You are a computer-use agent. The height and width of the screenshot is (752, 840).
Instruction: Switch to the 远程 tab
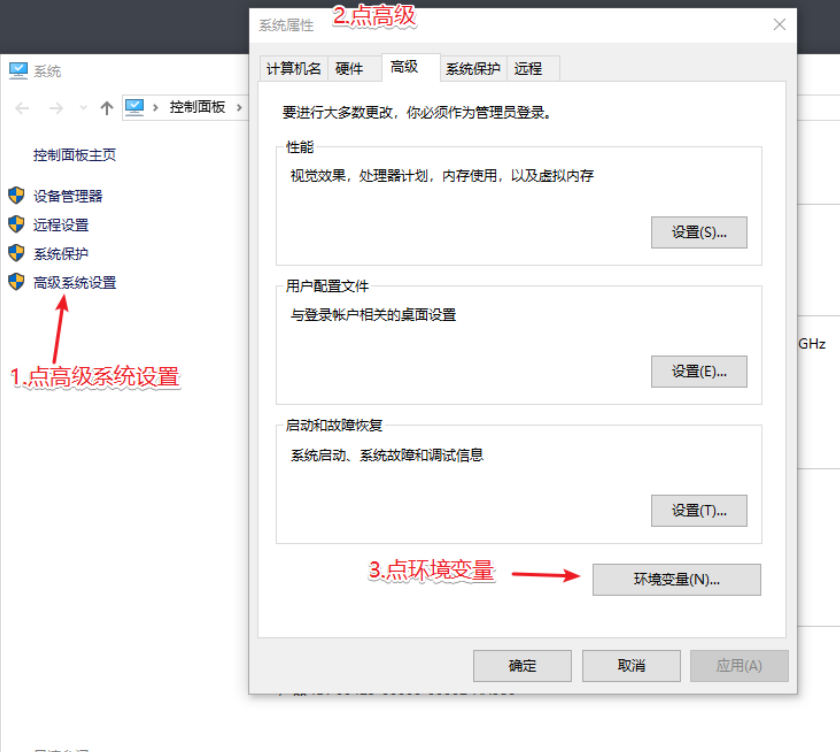[528, 68]
